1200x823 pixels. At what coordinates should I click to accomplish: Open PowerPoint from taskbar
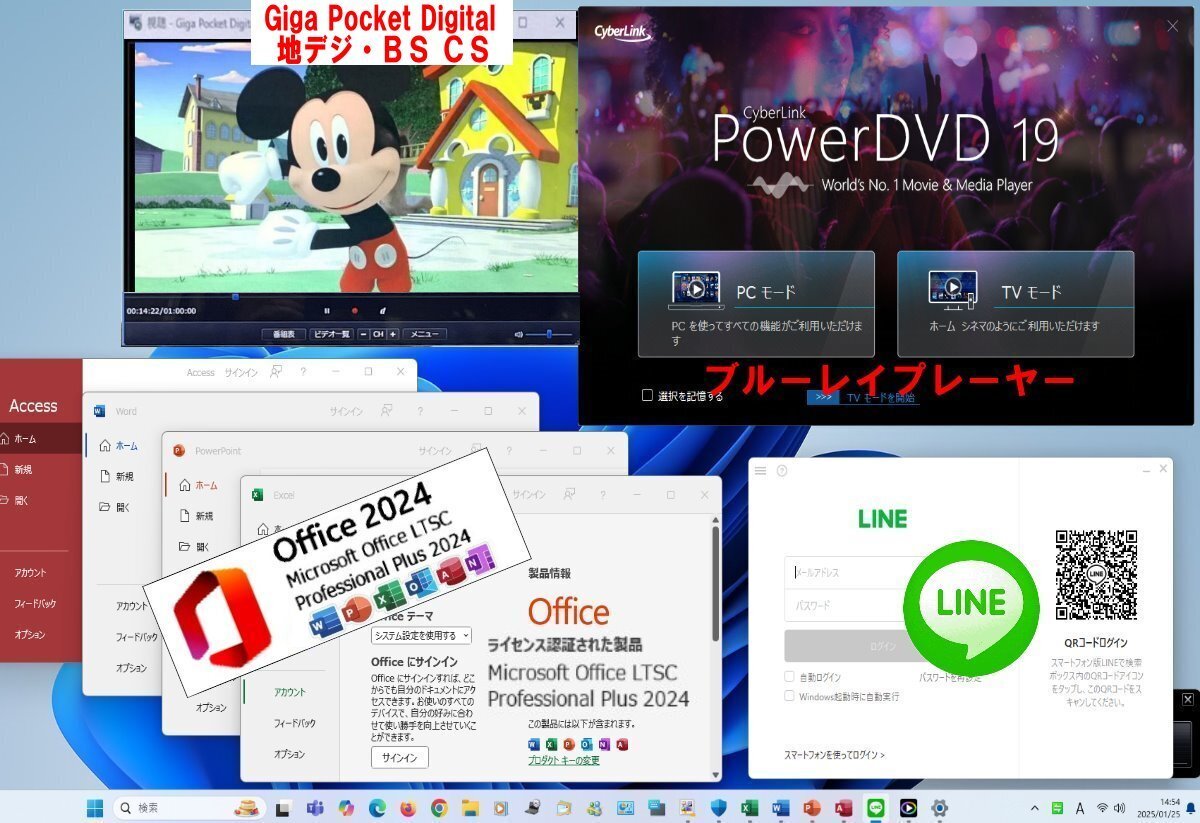812,807
